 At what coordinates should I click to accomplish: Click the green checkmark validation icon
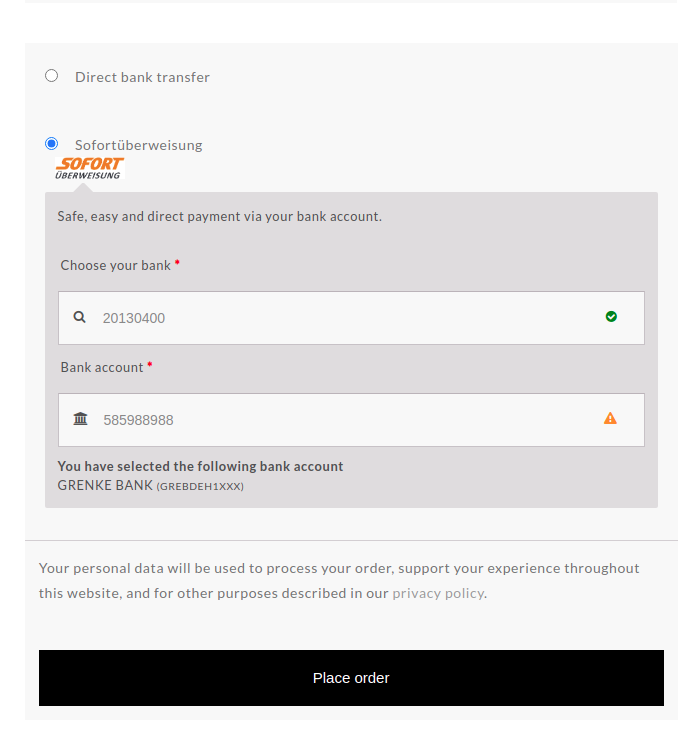611,317
